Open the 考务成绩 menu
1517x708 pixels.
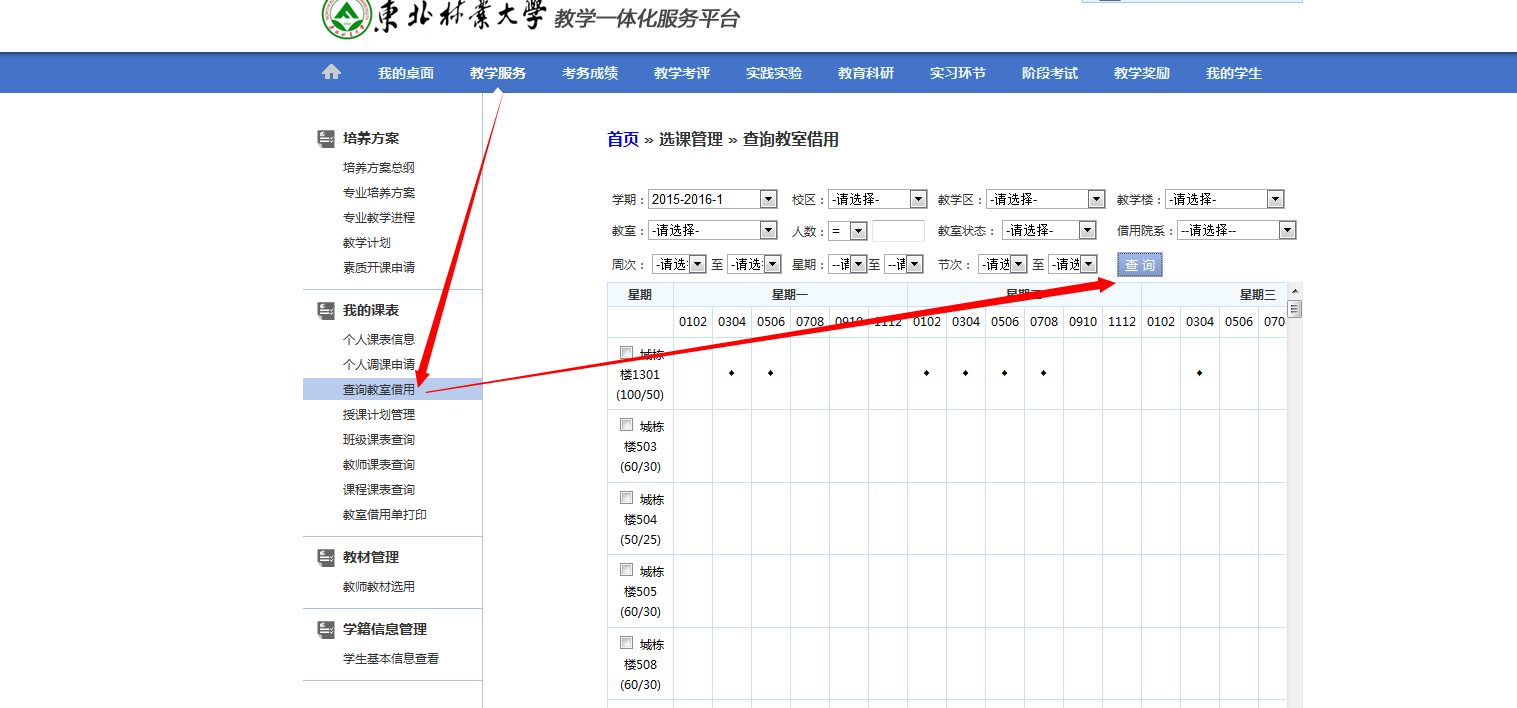click(589, 73)
